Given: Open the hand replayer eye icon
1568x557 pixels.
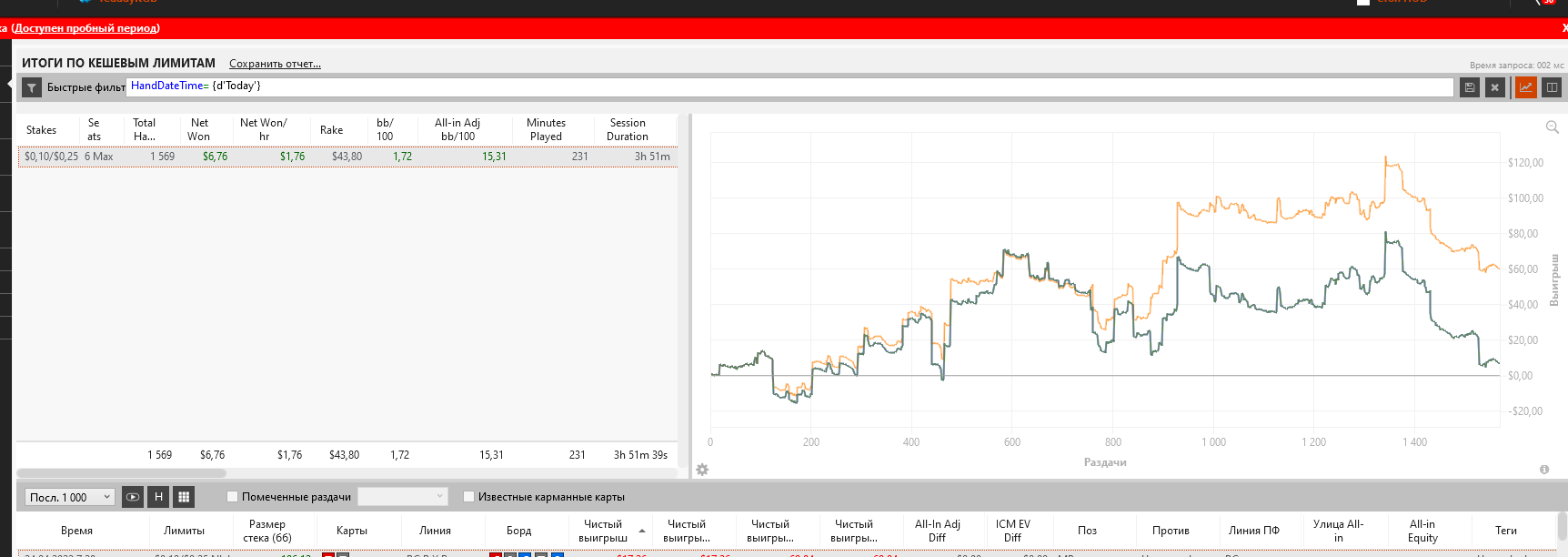Looking at the screenshot, I should click(x=133, y=497).
